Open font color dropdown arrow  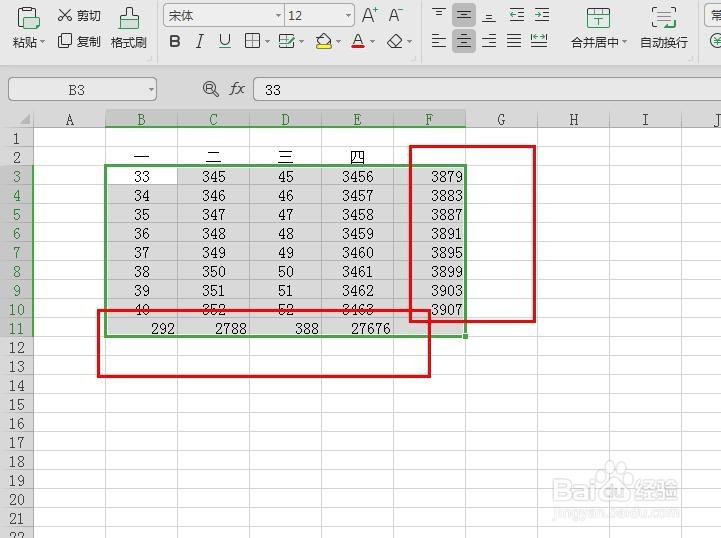372,42
